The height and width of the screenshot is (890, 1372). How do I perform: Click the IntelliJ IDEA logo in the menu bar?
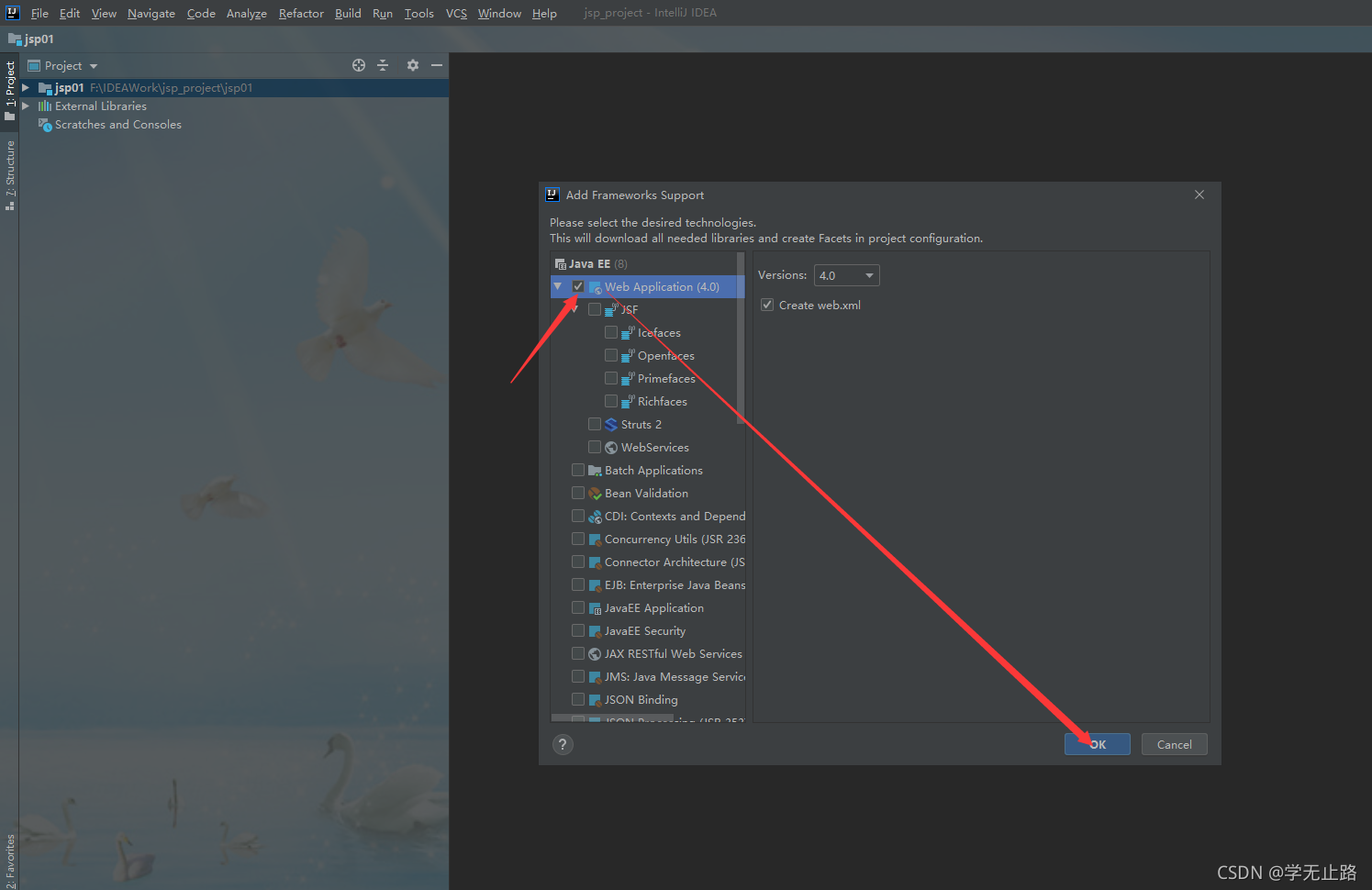pos(13,13)
